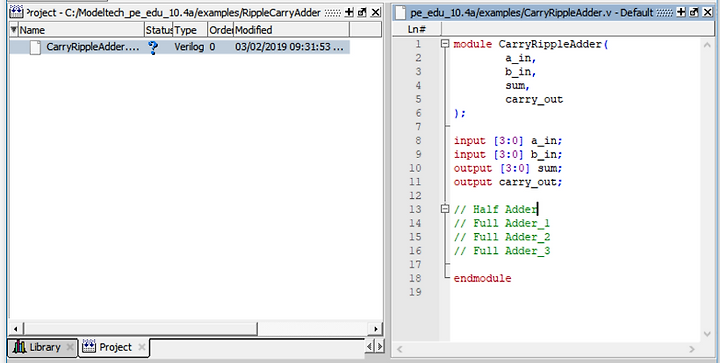Collapse the module block at line 1

coord(444,44)
